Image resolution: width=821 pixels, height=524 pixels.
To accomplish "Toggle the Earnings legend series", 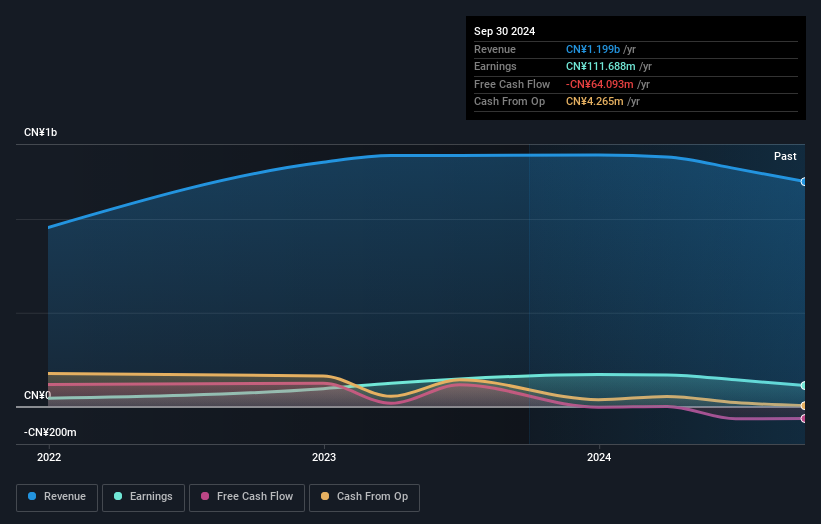I will point(143,497).
